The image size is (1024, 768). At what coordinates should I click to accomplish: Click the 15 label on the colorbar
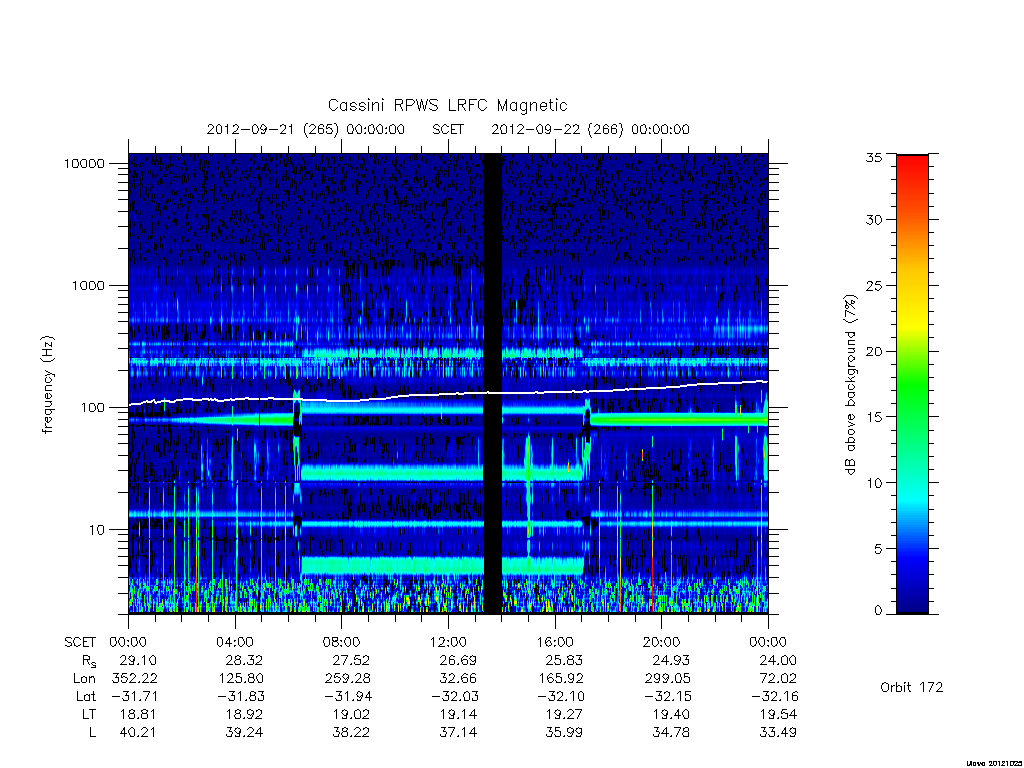tap(874, 417)
